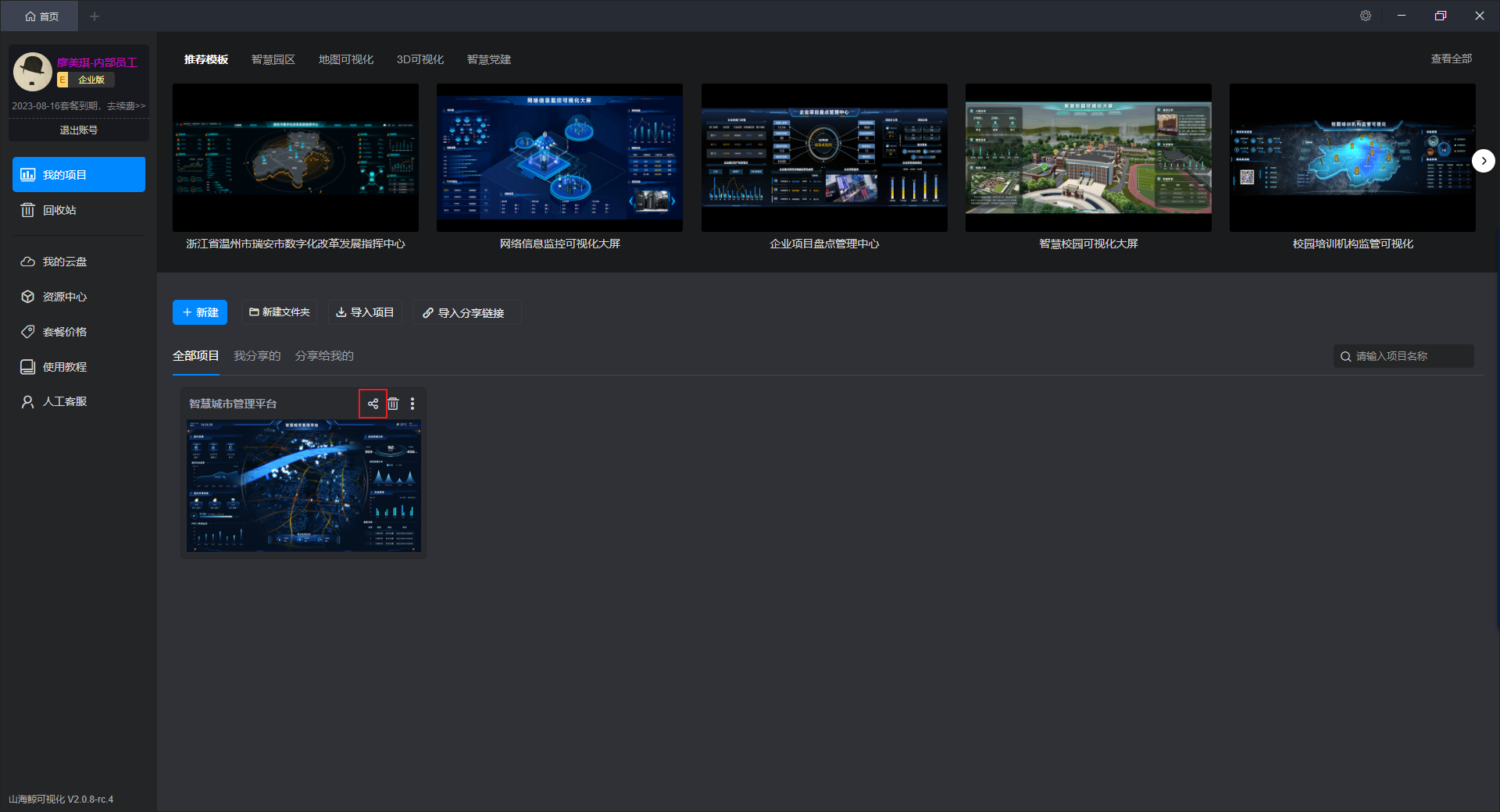Click the project name search field
The image size is (1500, 812).
pyautogui.click(x=1403, y=356)
